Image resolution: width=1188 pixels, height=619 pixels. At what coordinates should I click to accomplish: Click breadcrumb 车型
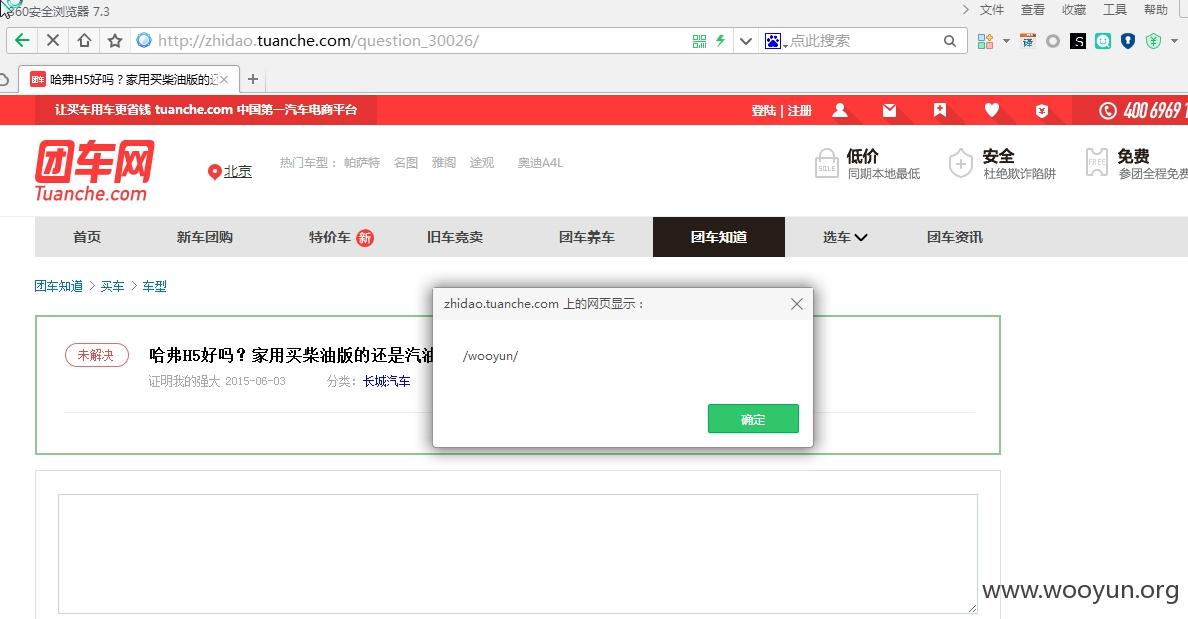pyautogui.click(x=155, y=286)
